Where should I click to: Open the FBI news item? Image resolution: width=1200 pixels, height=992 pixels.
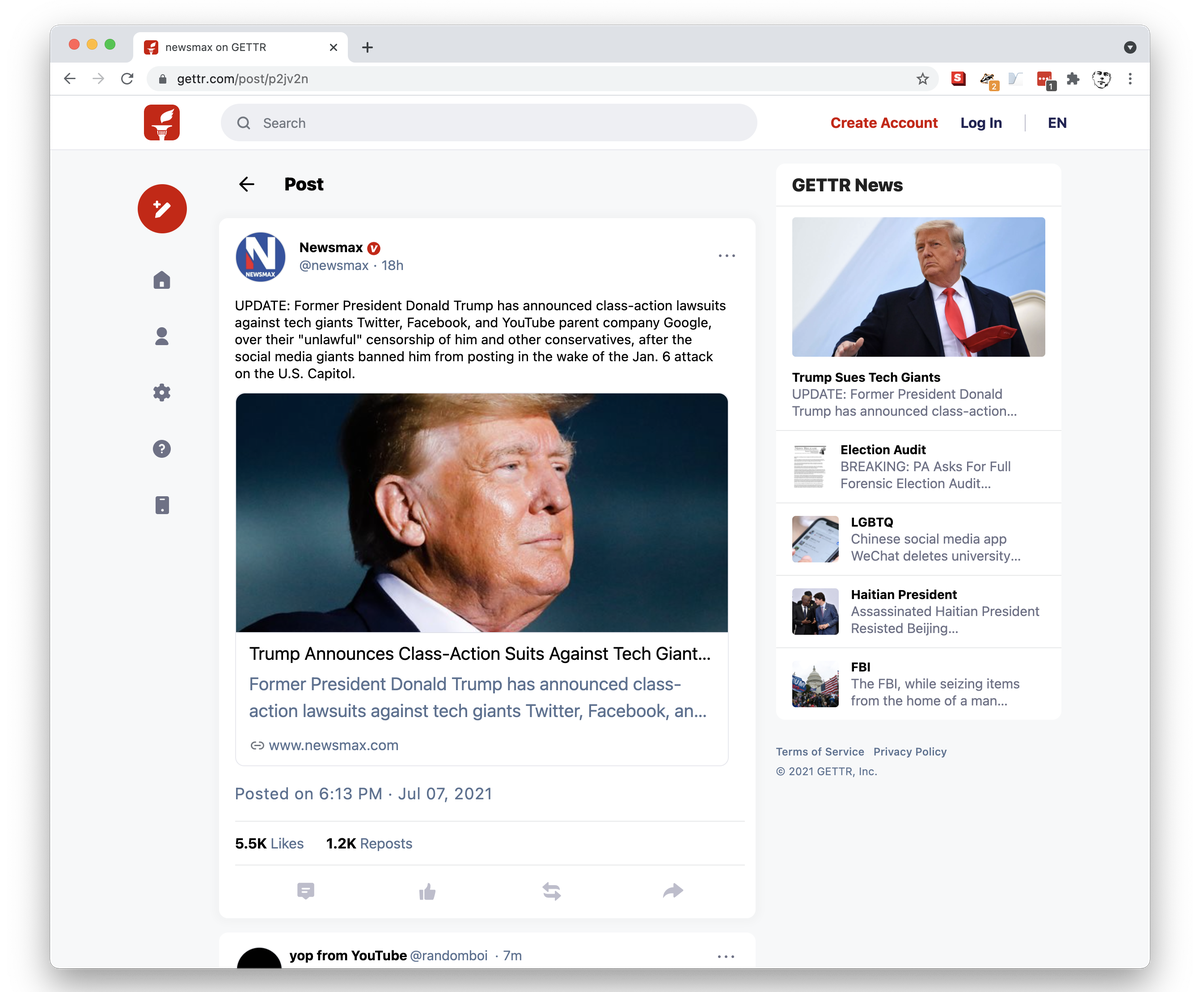(918, 684)
